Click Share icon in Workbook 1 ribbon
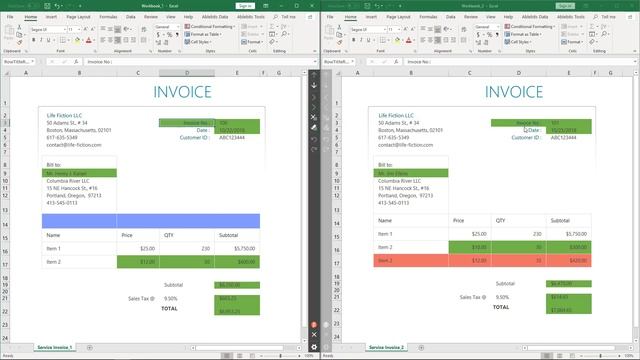Screen dimensions: 640x360 [310, 17]
